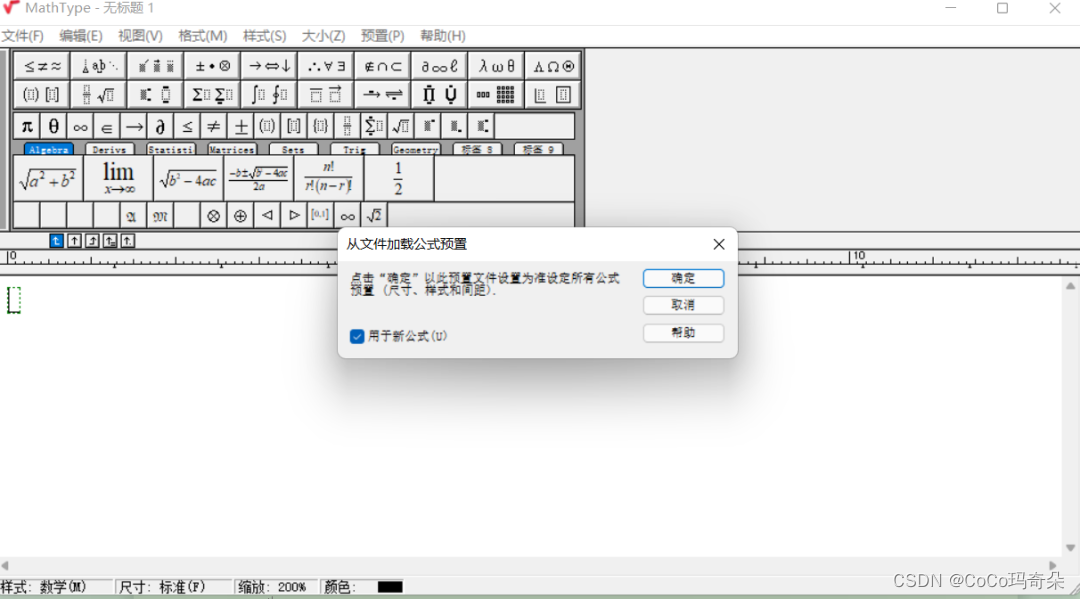
Task: Insert the right arrow from the small bar
Action: click(134, 127)
